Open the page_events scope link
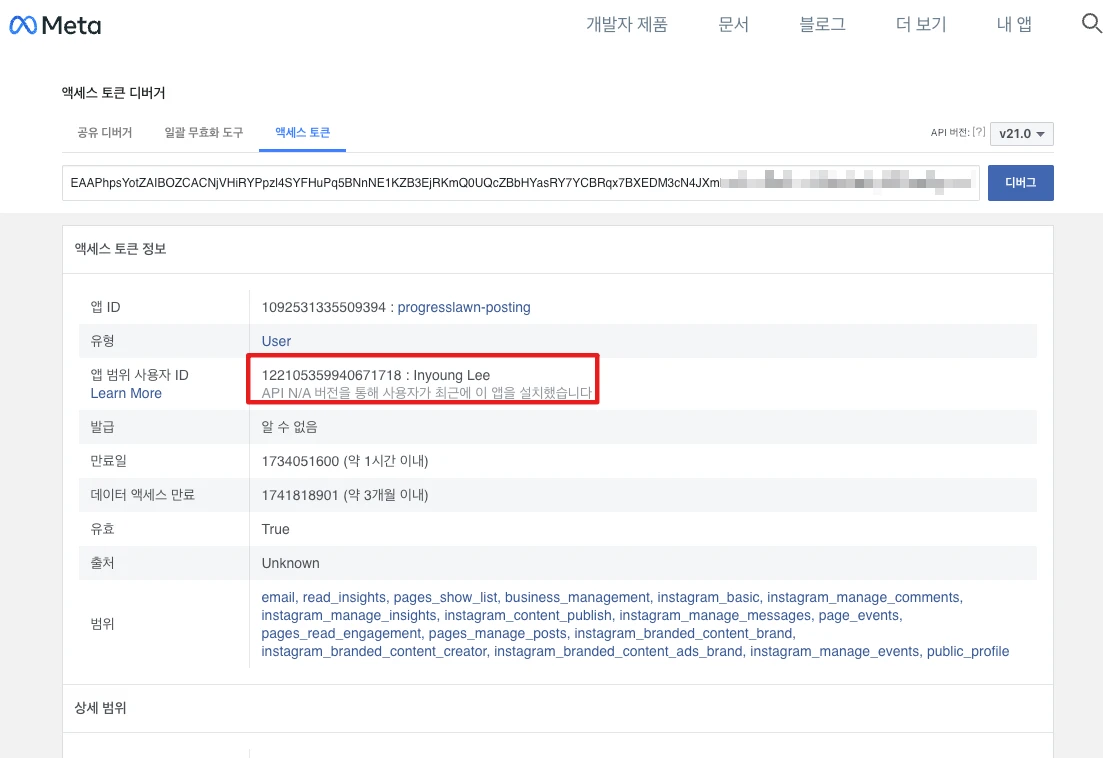The image size is (1103, 758). click(x=859, y=615)
